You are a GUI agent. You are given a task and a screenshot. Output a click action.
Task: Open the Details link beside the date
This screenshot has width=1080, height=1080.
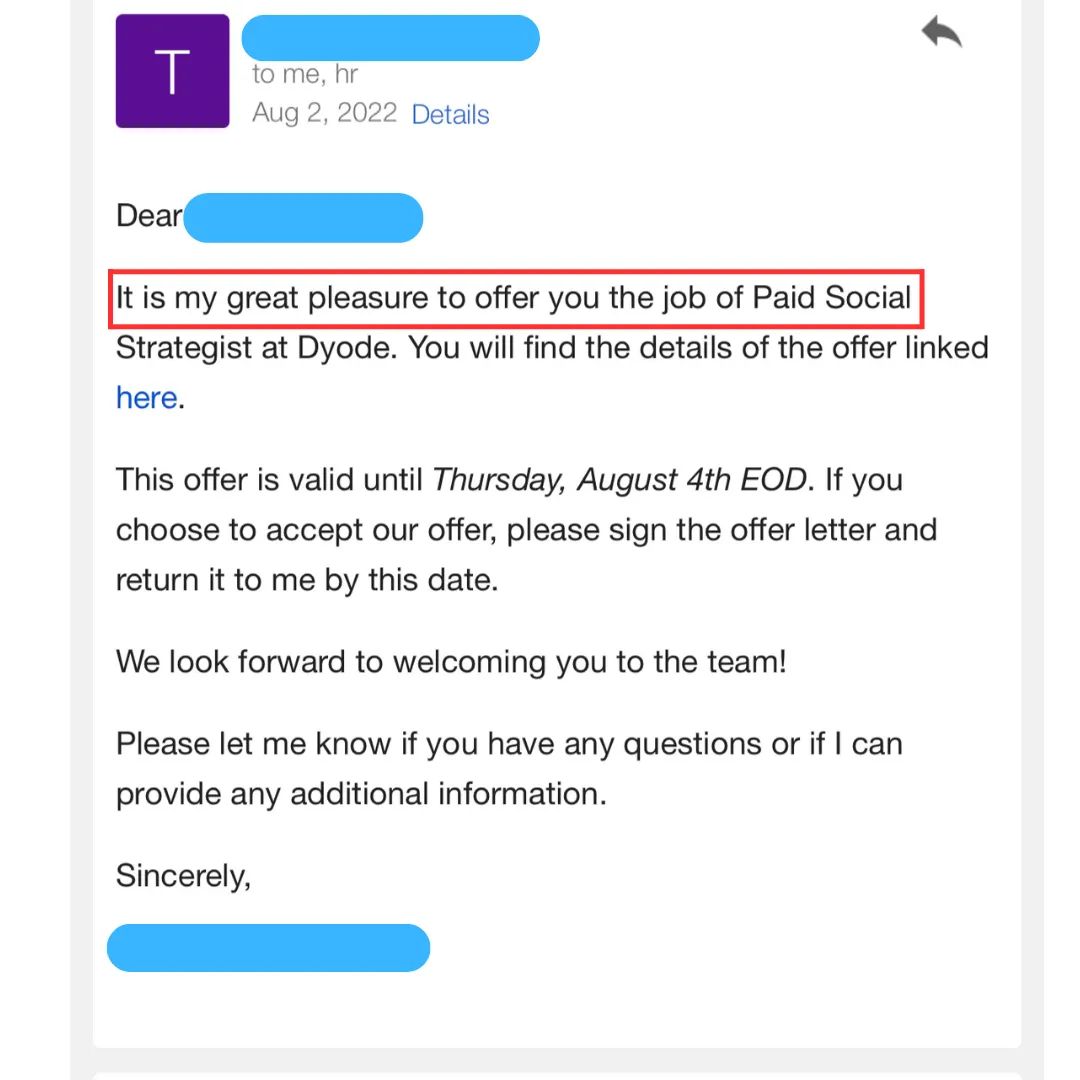(x=450, y=114)
